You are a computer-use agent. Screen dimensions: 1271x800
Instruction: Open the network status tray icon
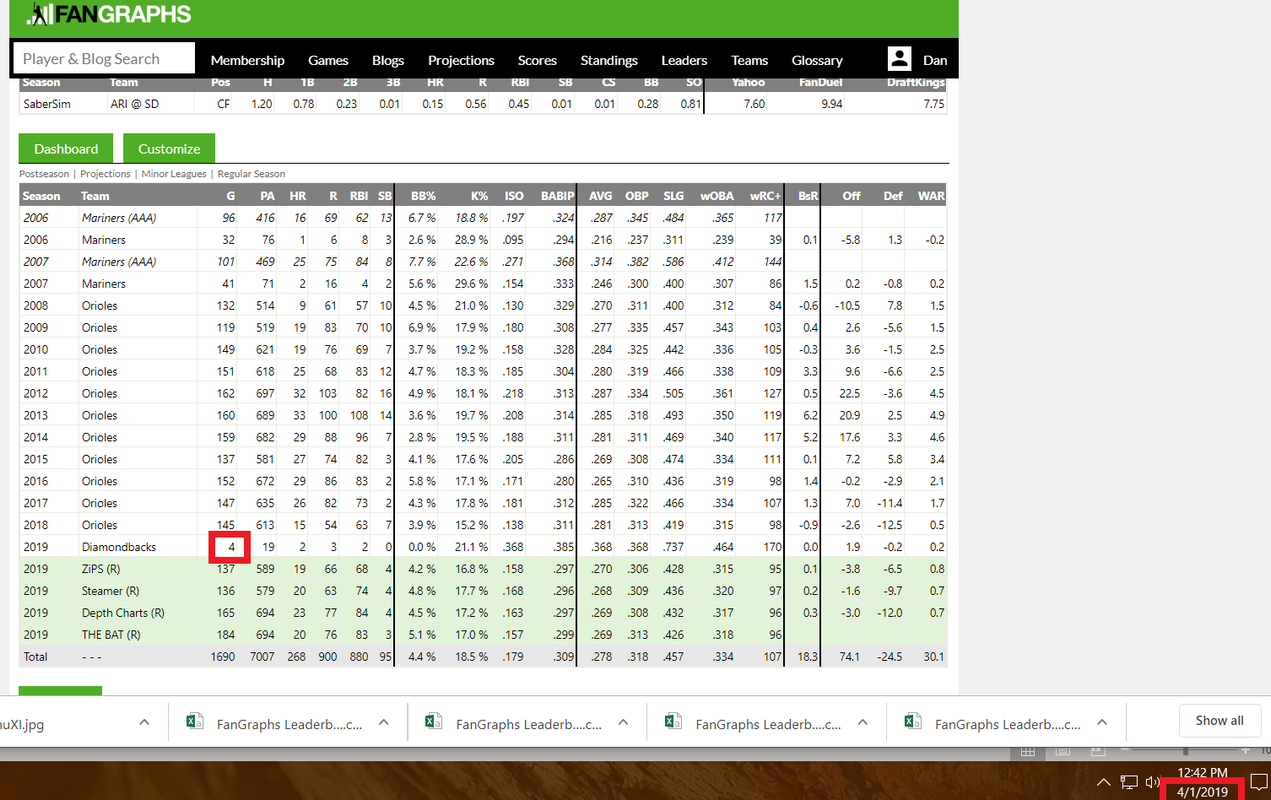click(x=1129, y=782)
